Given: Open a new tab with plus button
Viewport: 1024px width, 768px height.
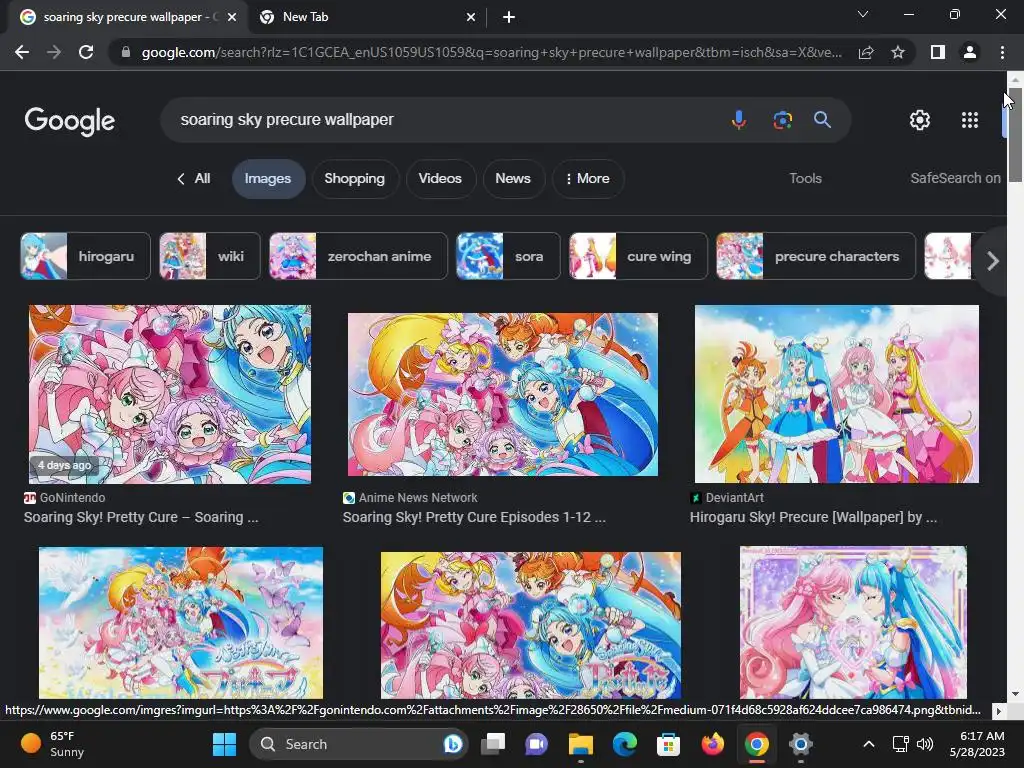Looking at the screenshot, I should click(509, 17).
